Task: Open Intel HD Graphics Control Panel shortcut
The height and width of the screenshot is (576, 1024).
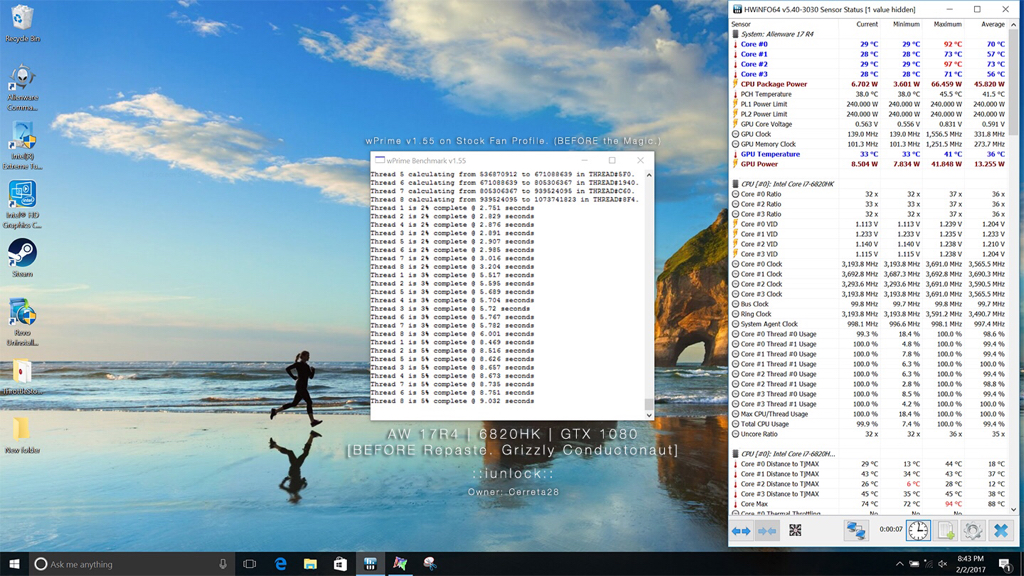Action: tap(22, 204)
